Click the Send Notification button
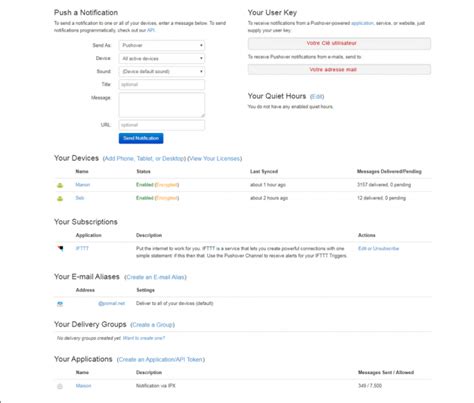Image resolution: width=474 pixels, height=403 pixels. (x=141, y=138)
